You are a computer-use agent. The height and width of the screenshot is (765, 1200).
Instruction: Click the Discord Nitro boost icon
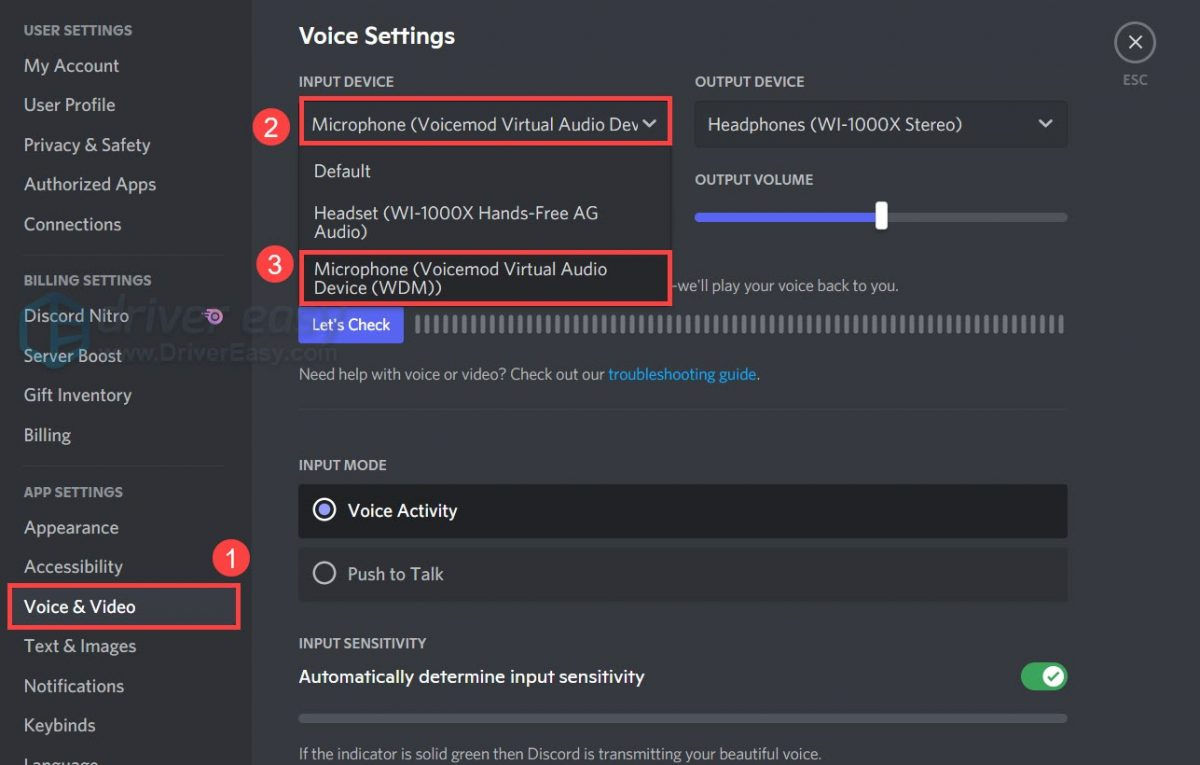(212, 315)
